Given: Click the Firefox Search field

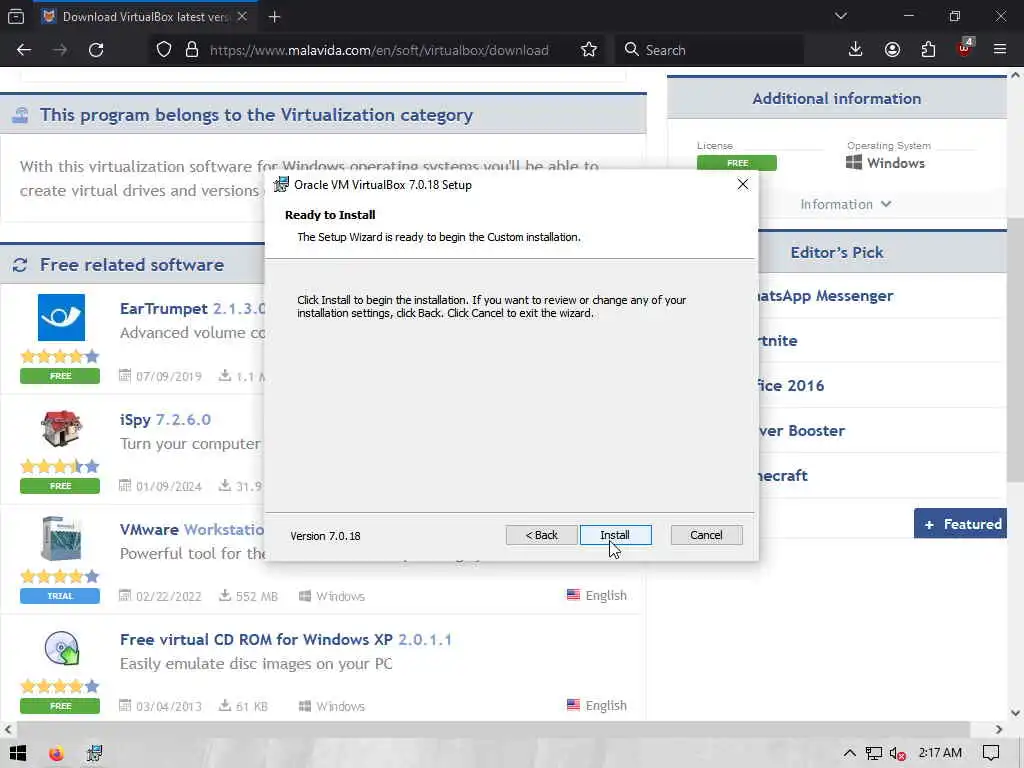Looking at the screenshot, I should click(x=709, y=50).
